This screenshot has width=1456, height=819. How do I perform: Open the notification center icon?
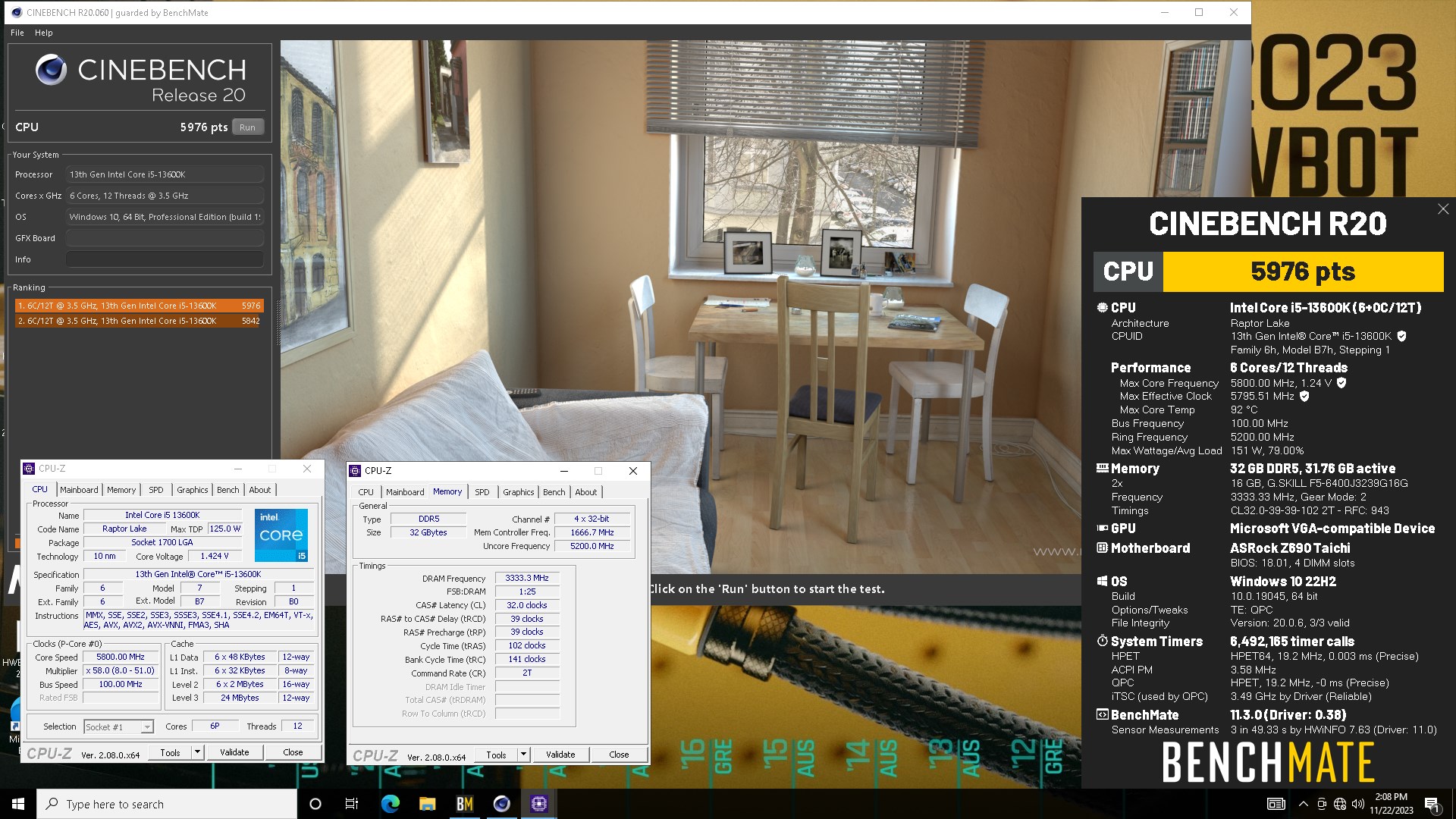click(x=1432, y=804)
